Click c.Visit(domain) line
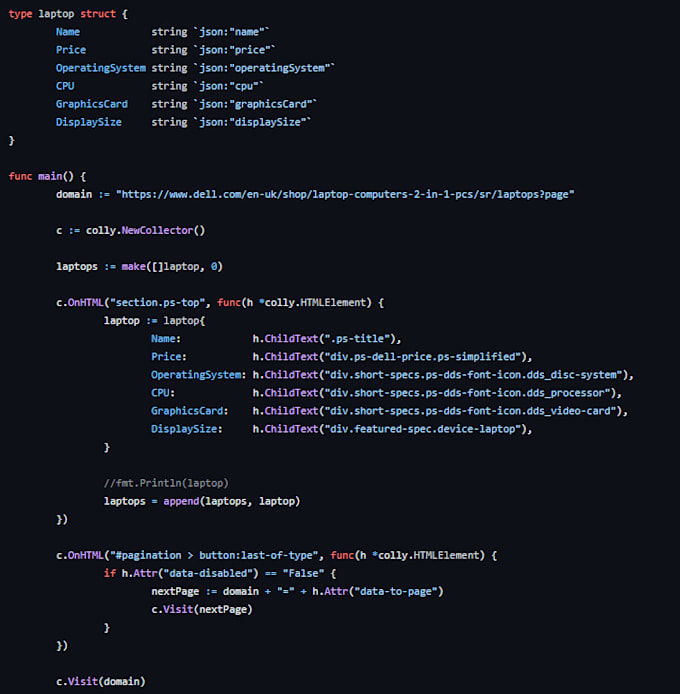This screenshot has width=680, height=694. coord(100,682)
